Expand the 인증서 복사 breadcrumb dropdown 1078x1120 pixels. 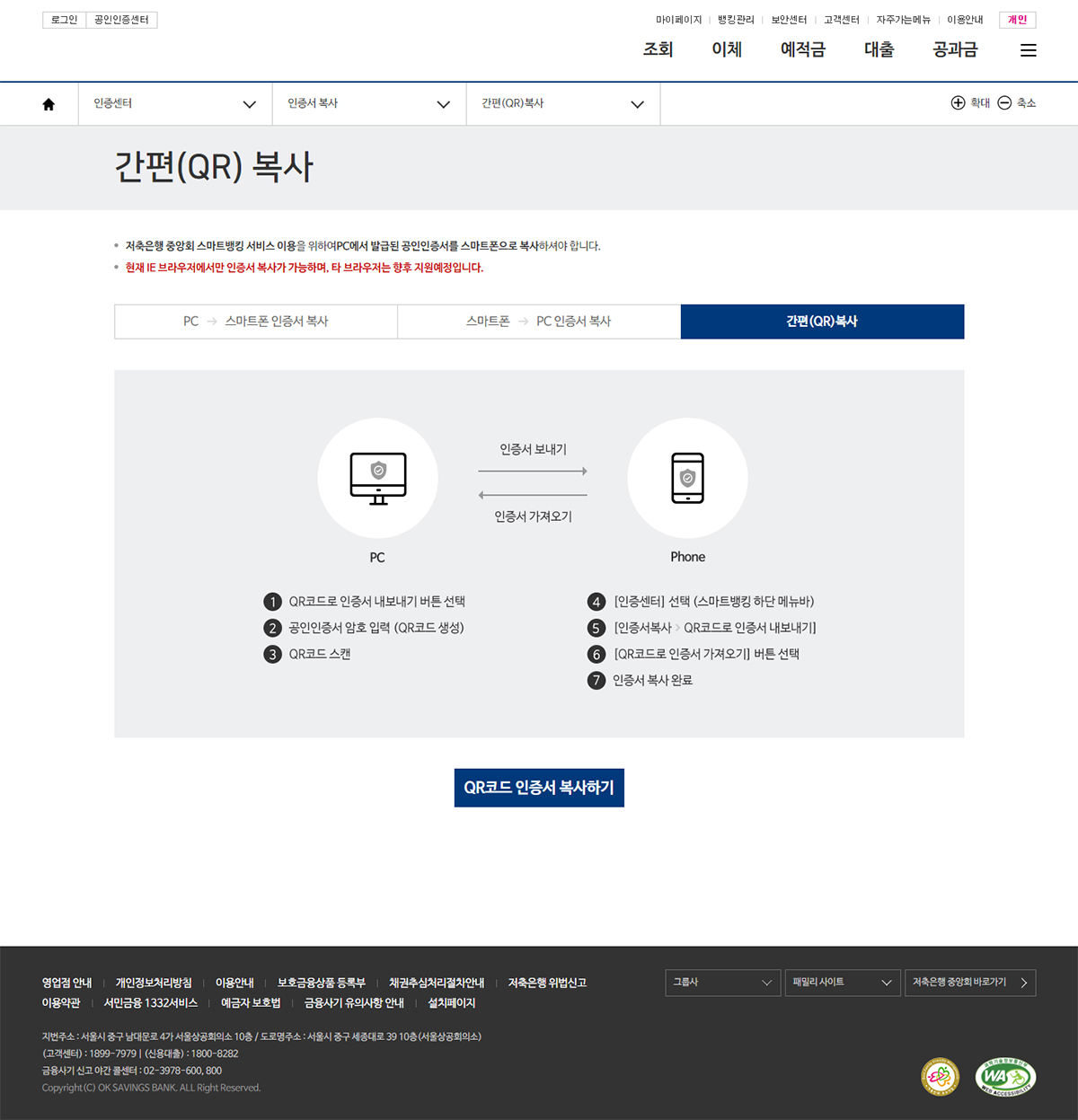[x=443, y=104]
